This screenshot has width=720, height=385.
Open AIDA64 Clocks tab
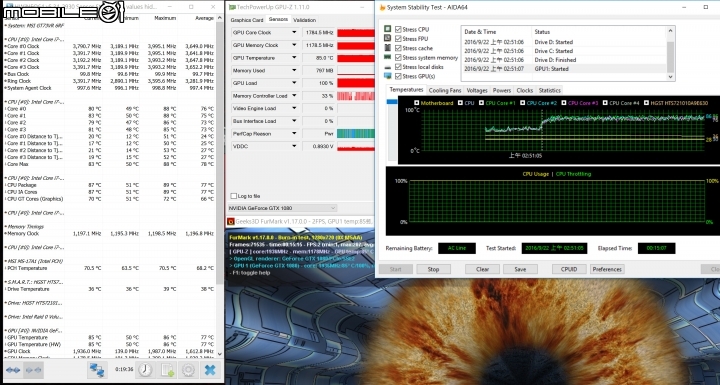point(524,91)
